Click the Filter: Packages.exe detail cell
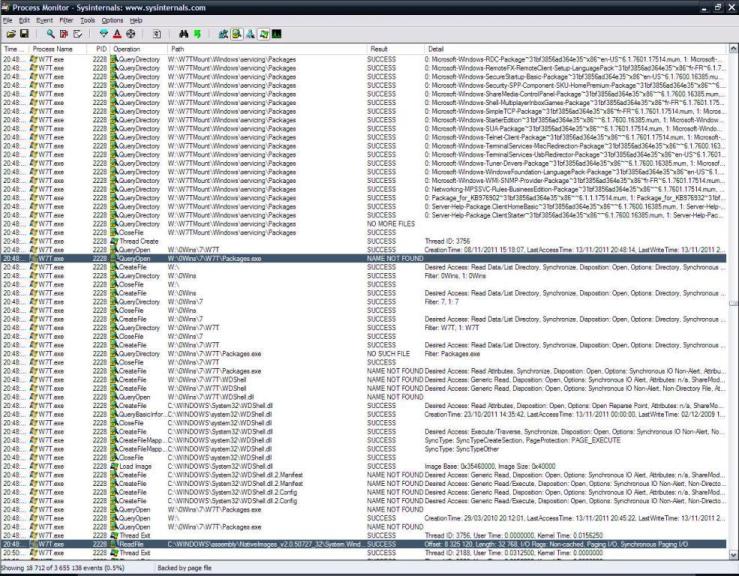The image size is (739, 576). point(452,354)
